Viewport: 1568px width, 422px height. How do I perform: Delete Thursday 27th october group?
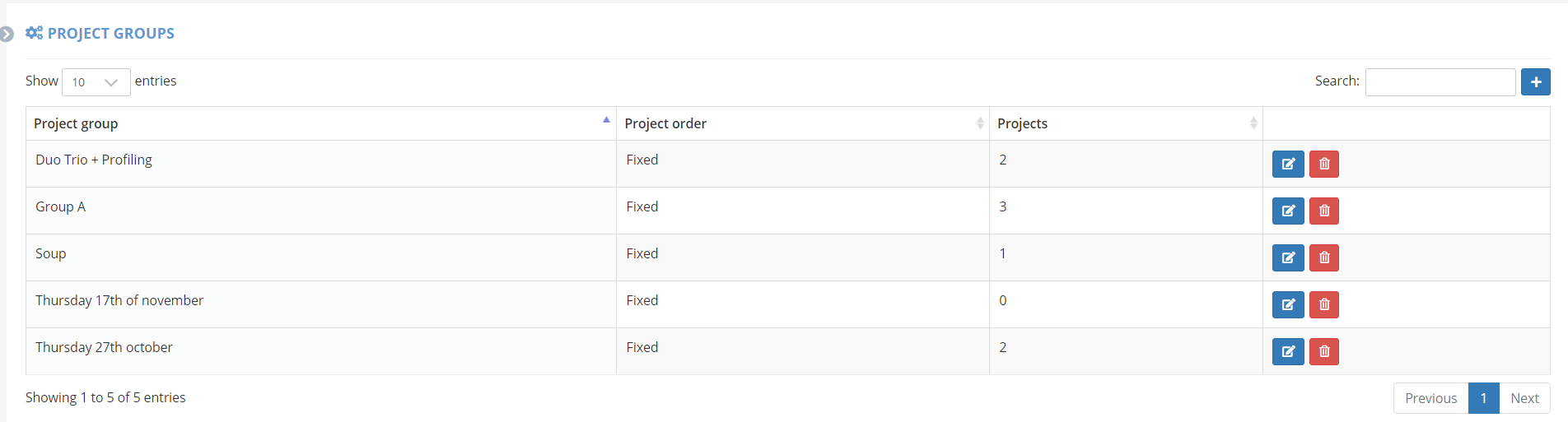click(x=1324, y=352)
